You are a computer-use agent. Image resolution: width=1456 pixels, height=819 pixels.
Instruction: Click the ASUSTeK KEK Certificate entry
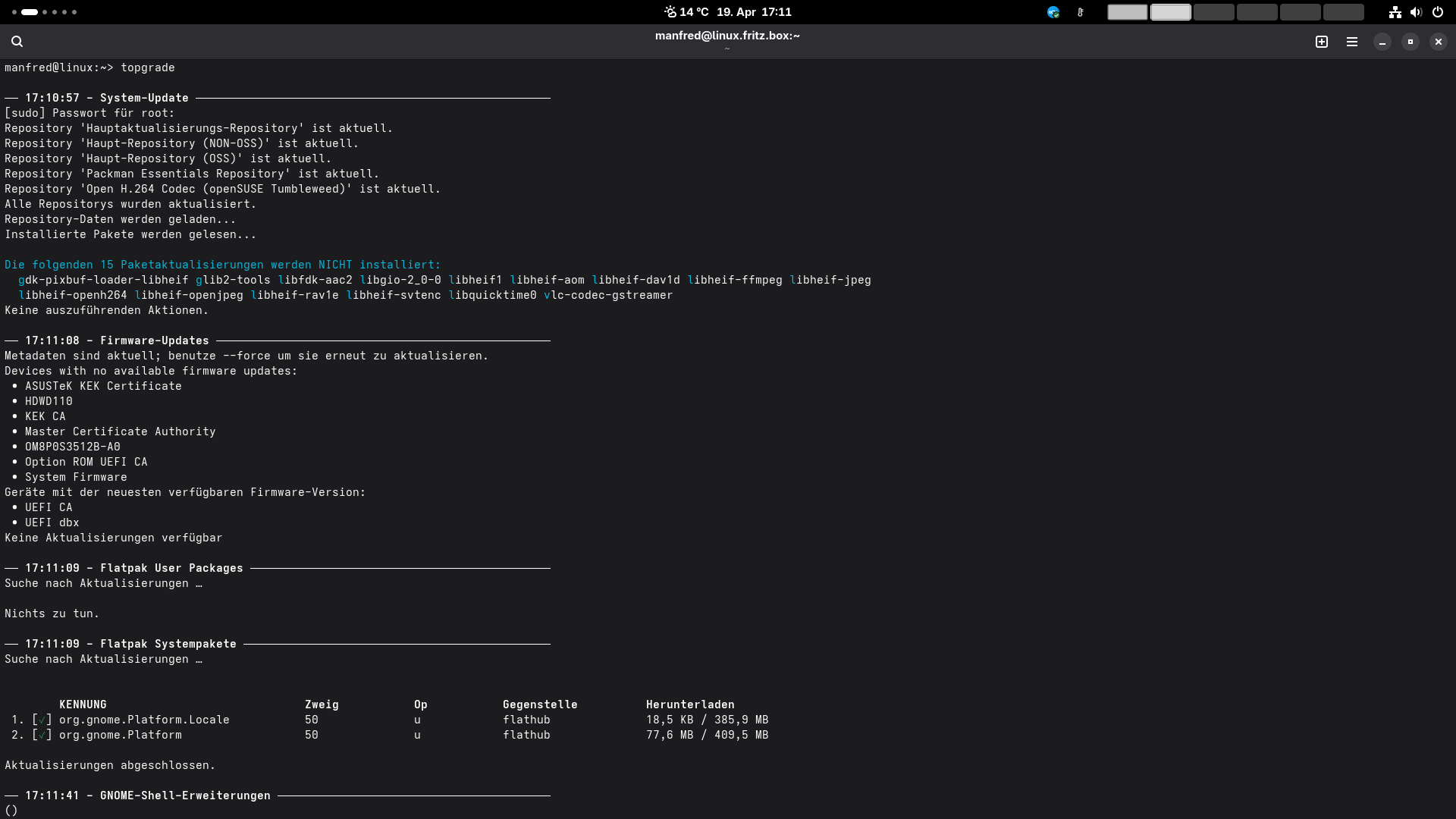click(x=103, y=386)
